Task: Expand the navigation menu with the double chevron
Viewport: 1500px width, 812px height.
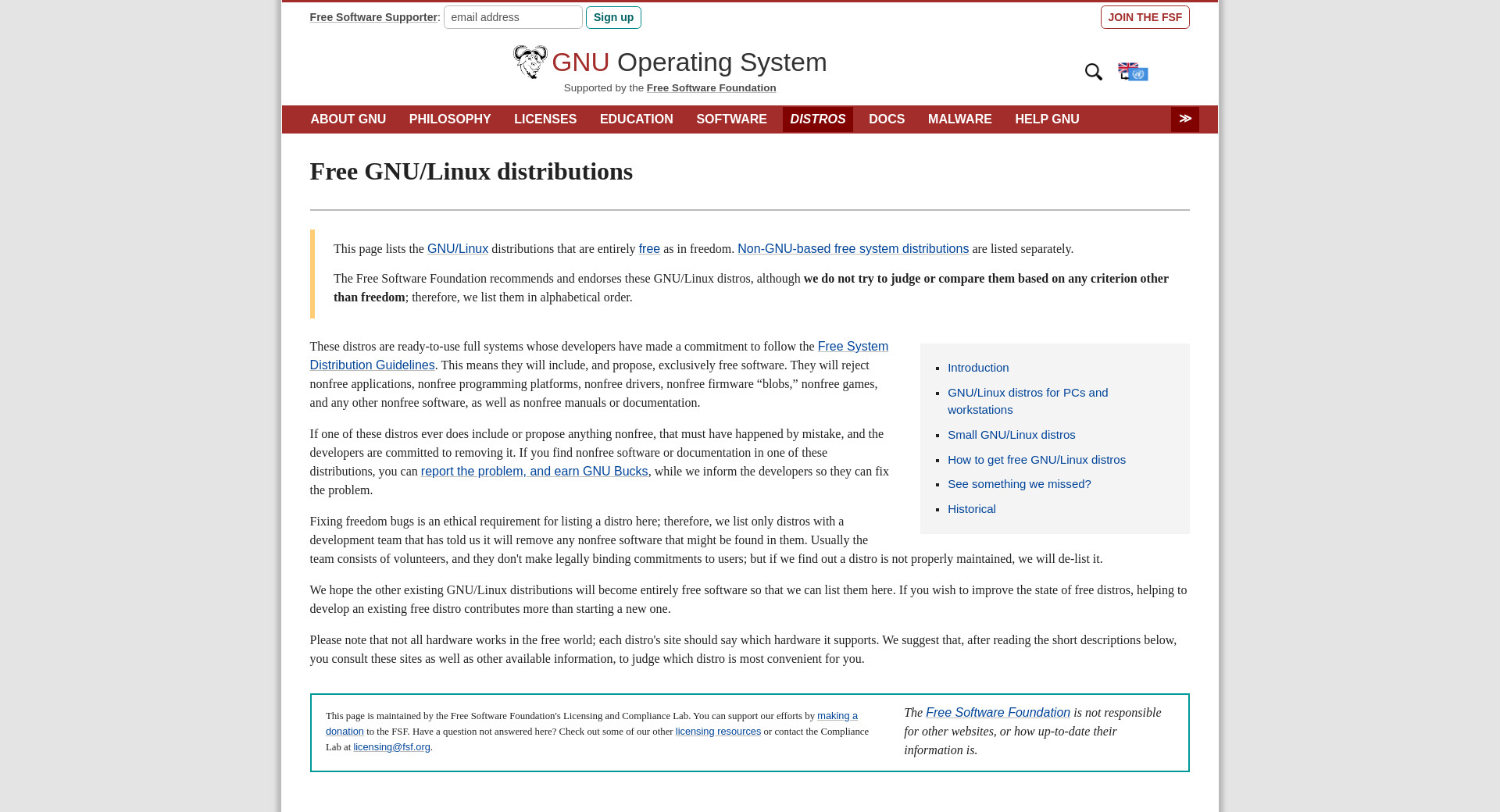Action: (x=1184, y=119)
